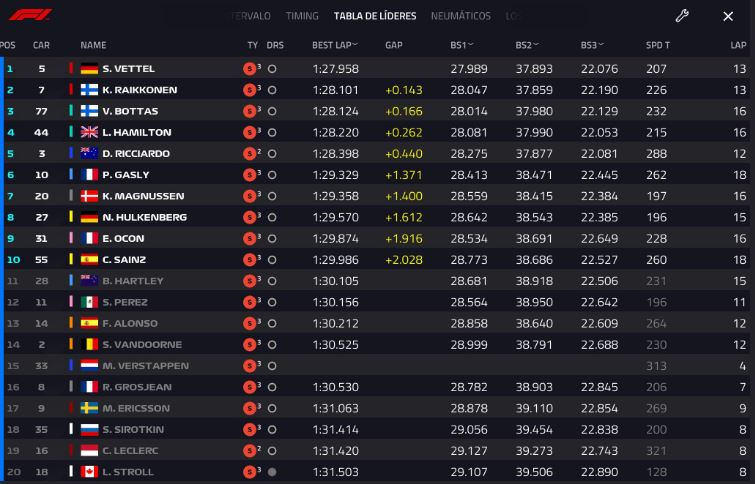Open the wrench settings icon
755x484 pixels.
[x=682, y=16]
